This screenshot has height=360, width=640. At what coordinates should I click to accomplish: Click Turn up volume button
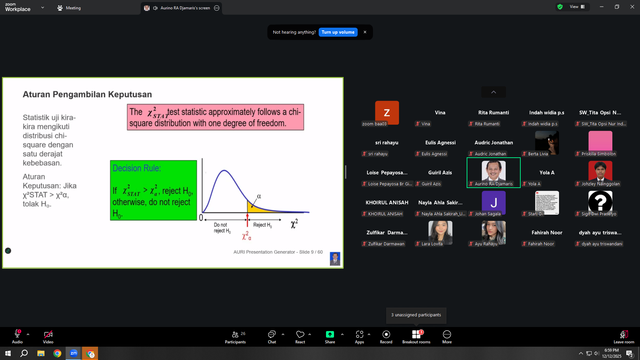pos(338,32)
